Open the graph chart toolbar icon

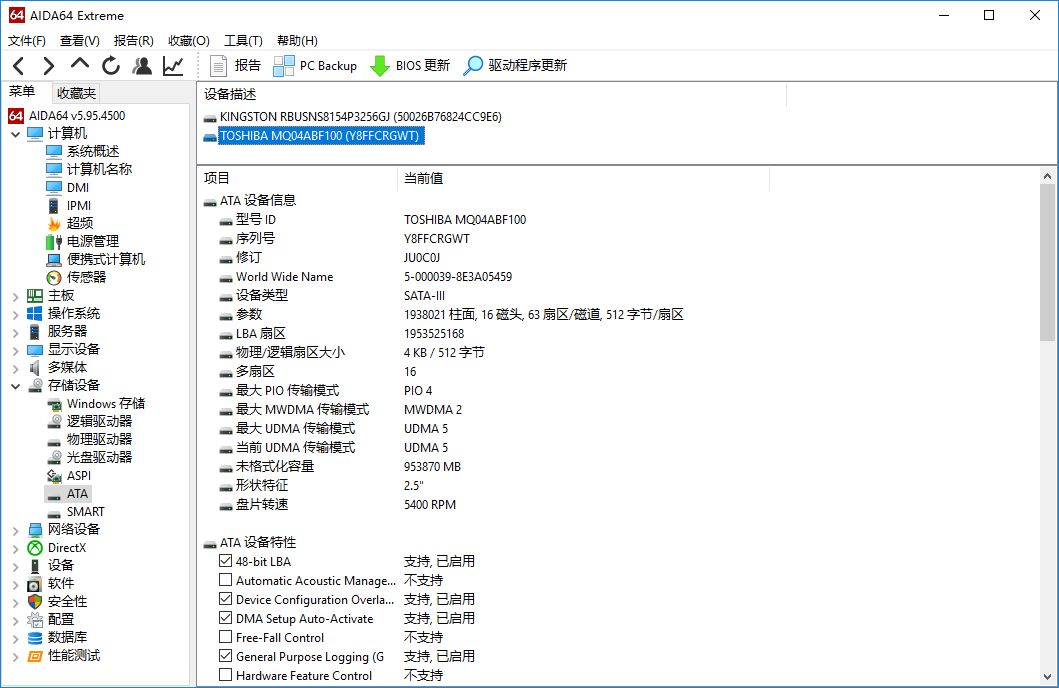(x=173, y=65)
